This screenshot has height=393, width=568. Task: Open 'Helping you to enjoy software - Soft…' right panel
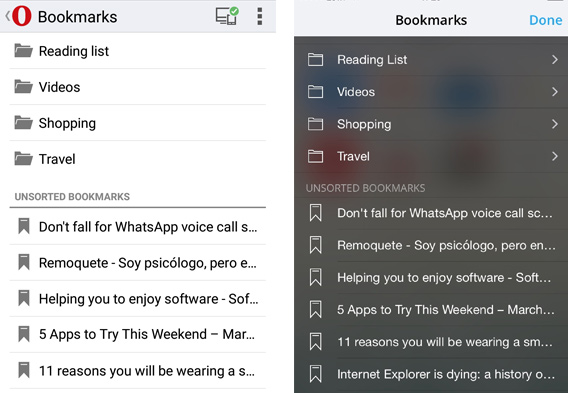pyautogui.click(x=444, y=278)
